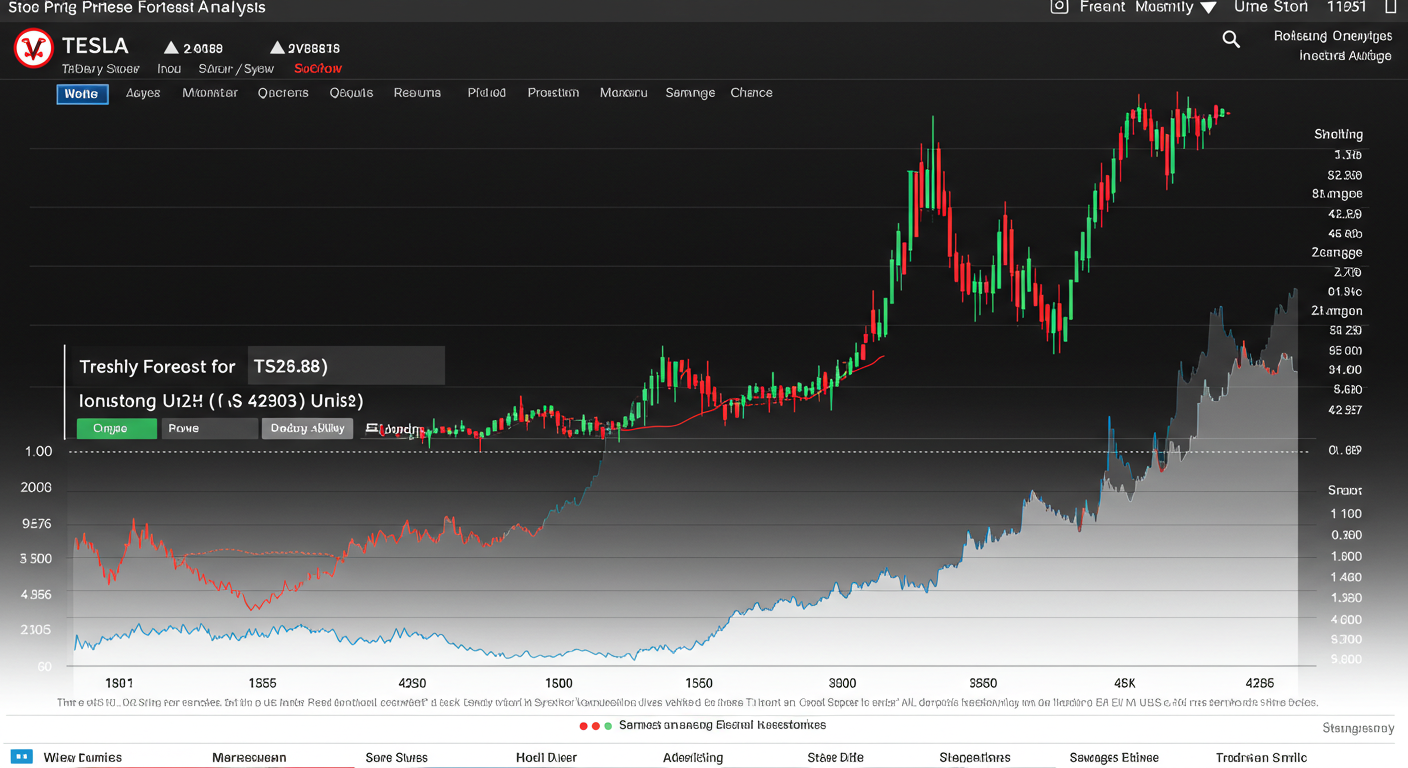
Task: Click the x-axis label 1801
Action: 119,683
